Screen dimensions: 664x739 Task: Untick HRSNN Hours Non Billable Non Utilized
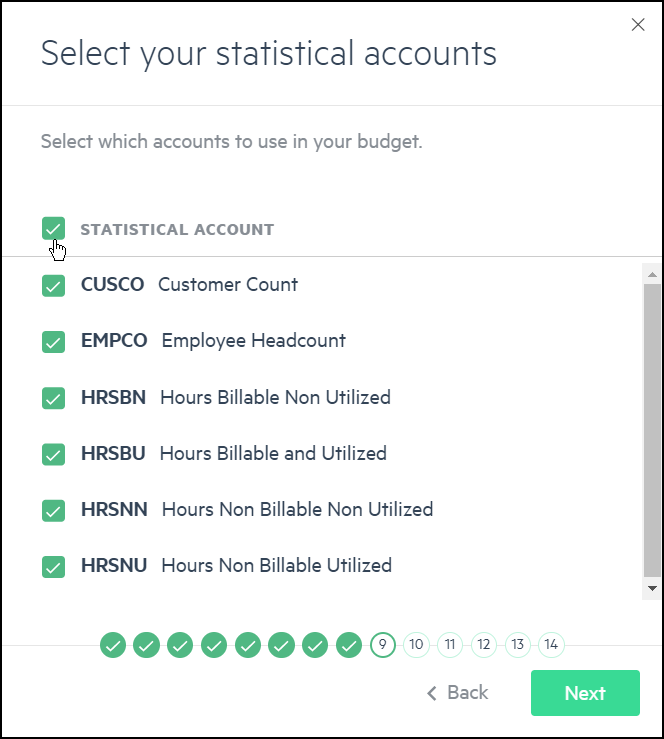(53, 510)
